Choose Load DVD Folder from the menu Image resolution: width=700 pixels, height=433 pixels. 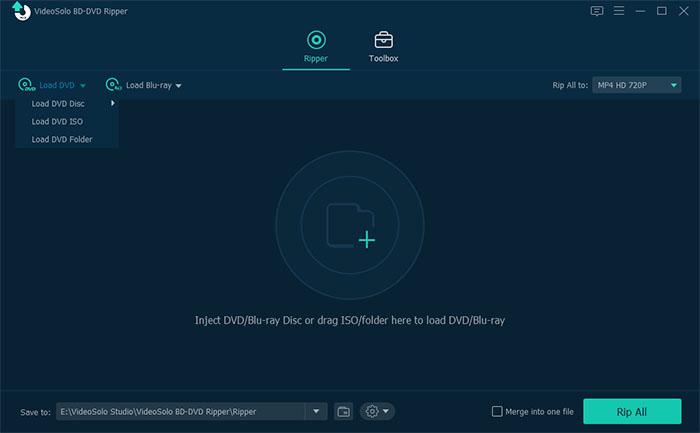pos(62,139)
